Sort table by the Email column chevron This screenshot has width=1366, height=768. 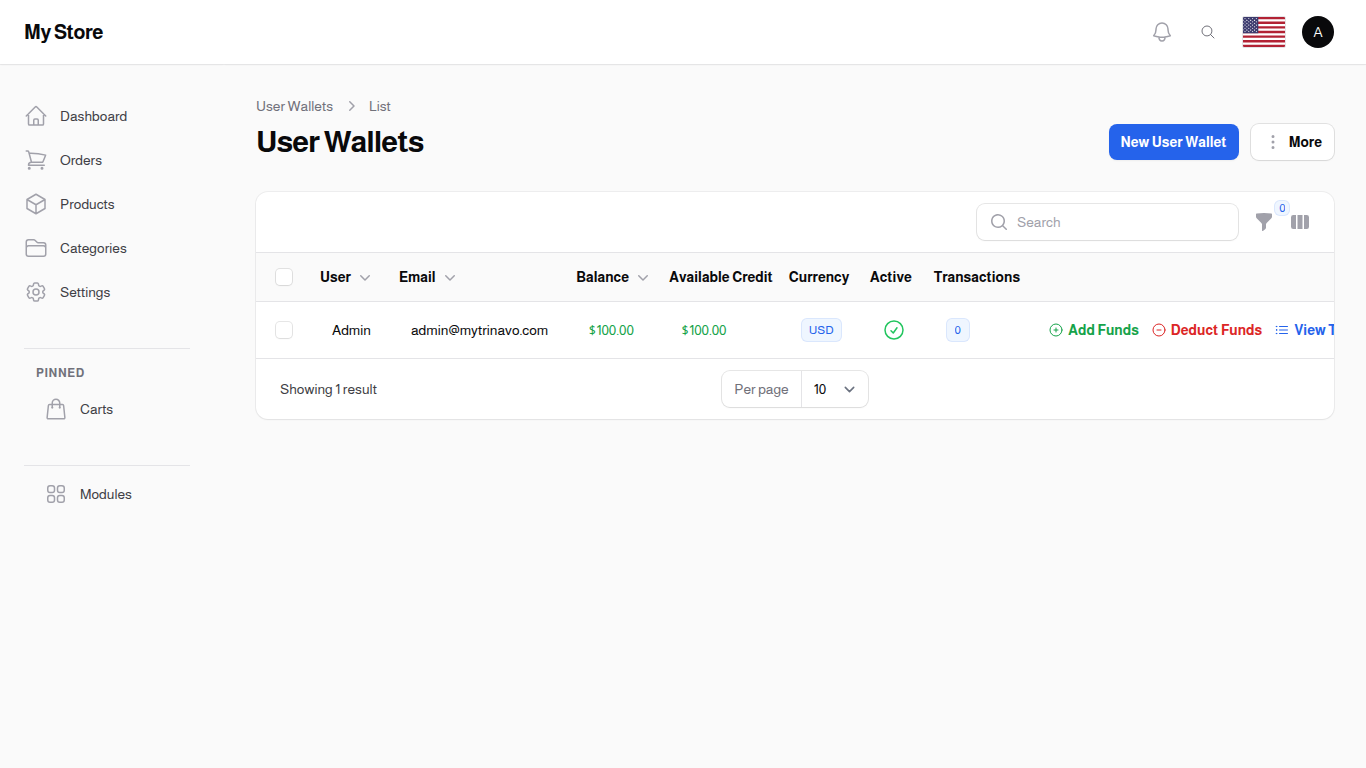pyautogui.click(x=450, y=277)
